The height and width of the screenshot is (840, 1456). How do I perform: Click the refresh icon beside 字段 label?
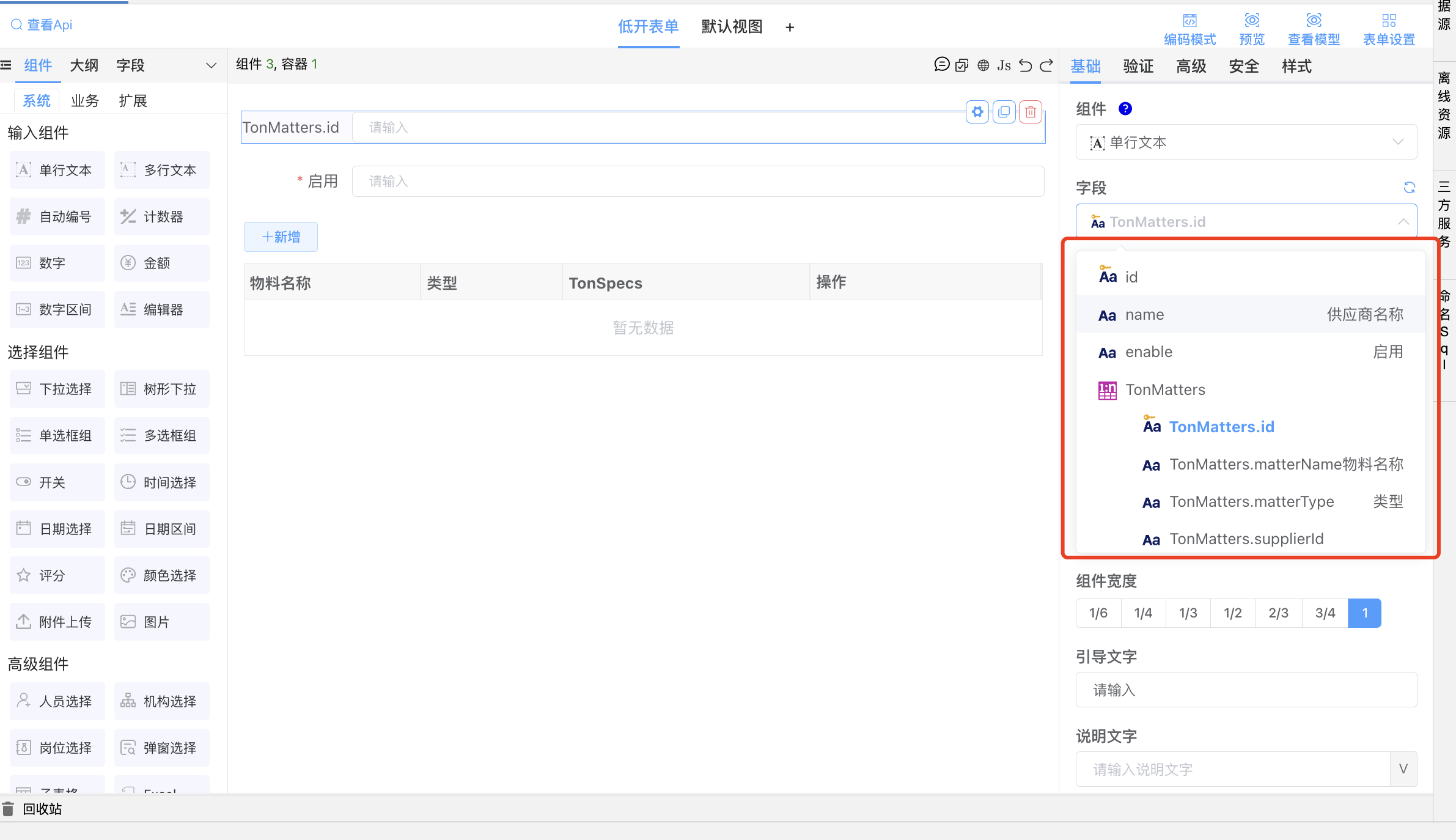(1409, 188)
